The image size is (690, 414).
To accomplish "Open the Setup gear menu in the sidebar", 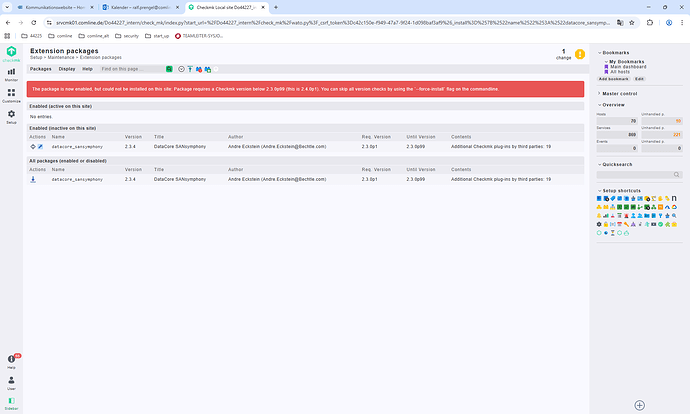I will click(x=11, y=117).
